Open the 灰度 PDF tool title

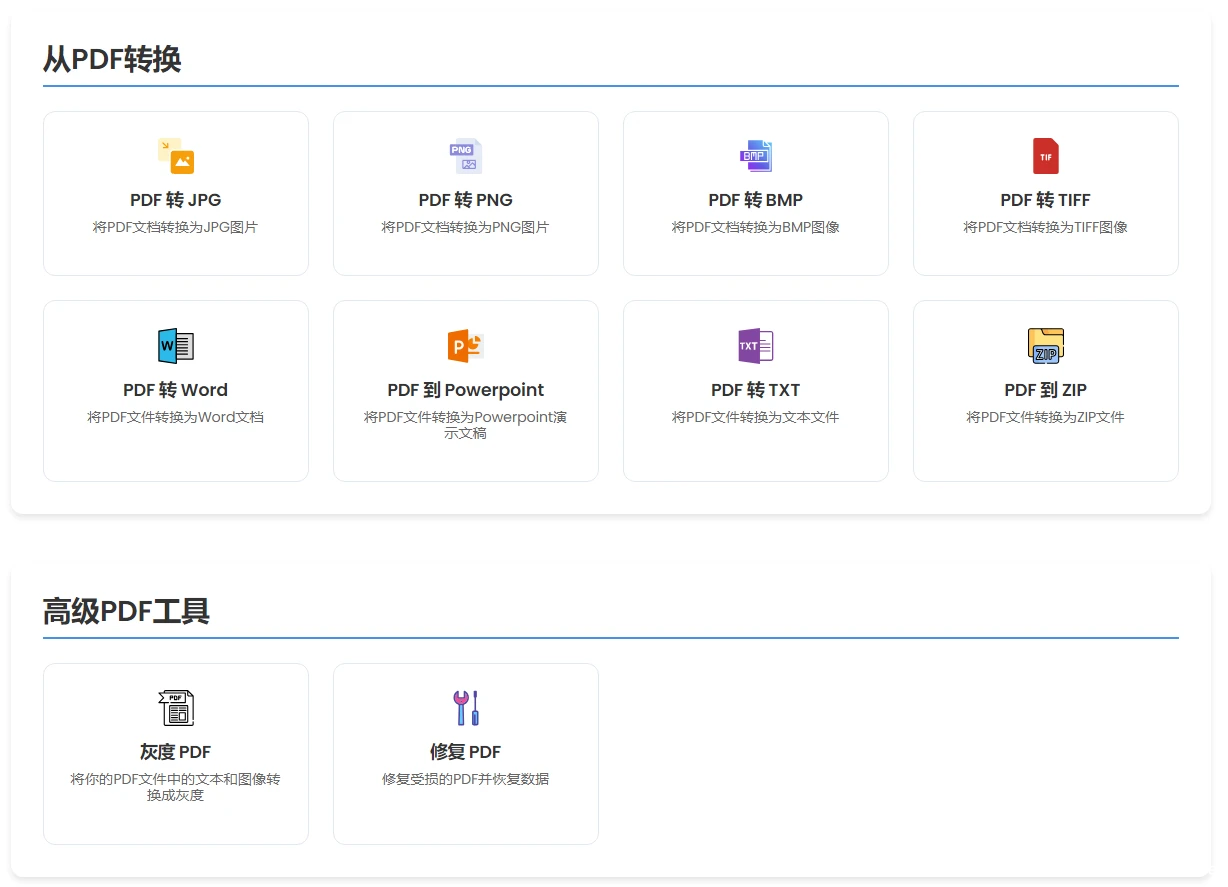click(x=176, y=752)
